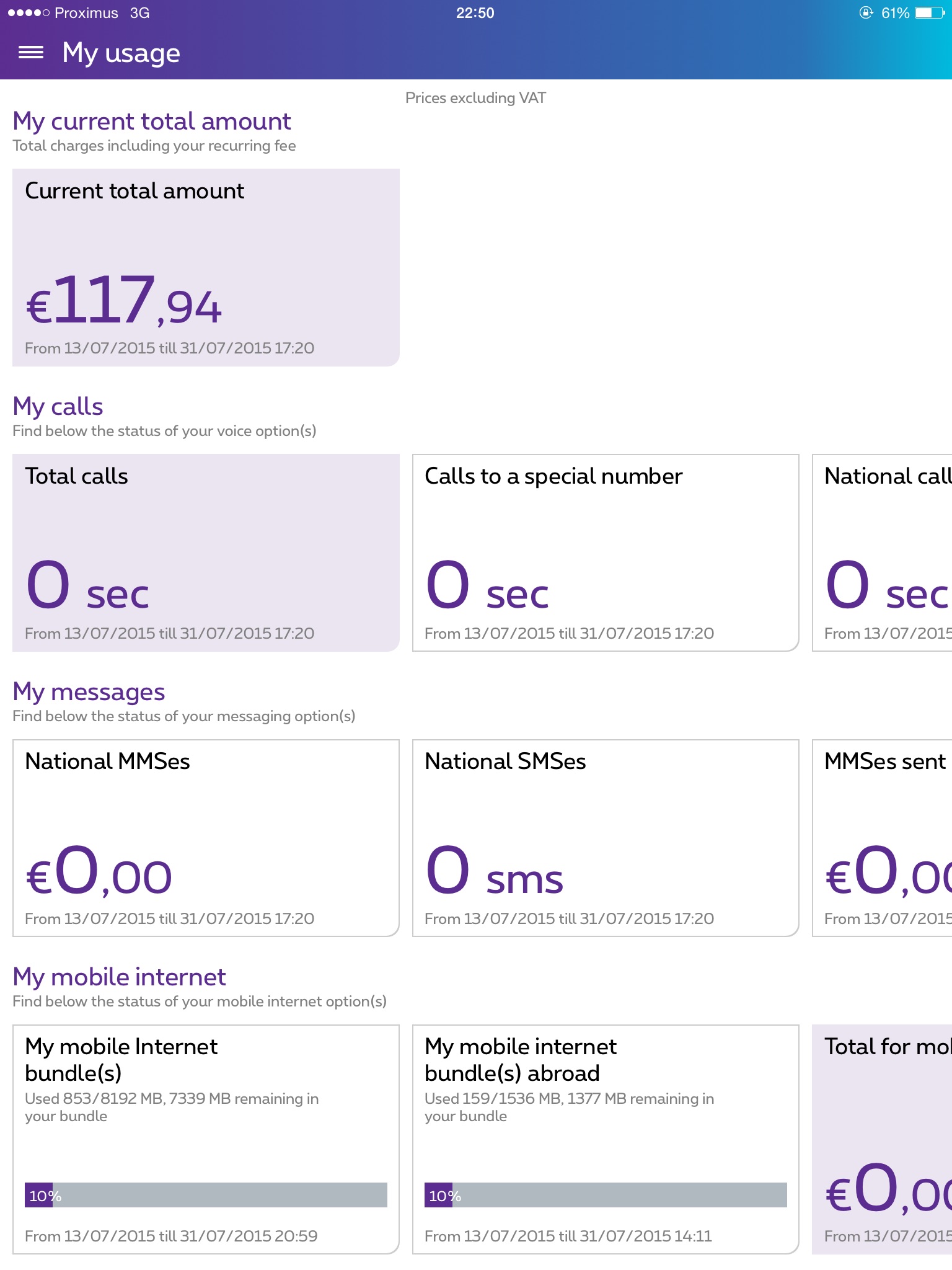Tap the My usage page title
Image resolution: width=952 pixels, height=1270 pixels.
pyautogui.click(x=121, y=53)
